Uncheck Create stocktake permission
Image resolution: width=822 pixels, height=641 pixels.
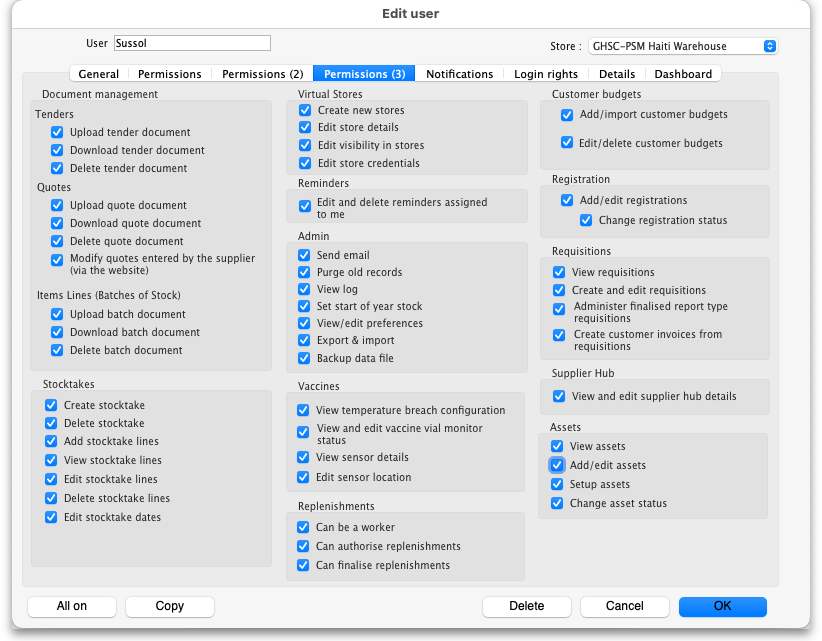[51, 405]
